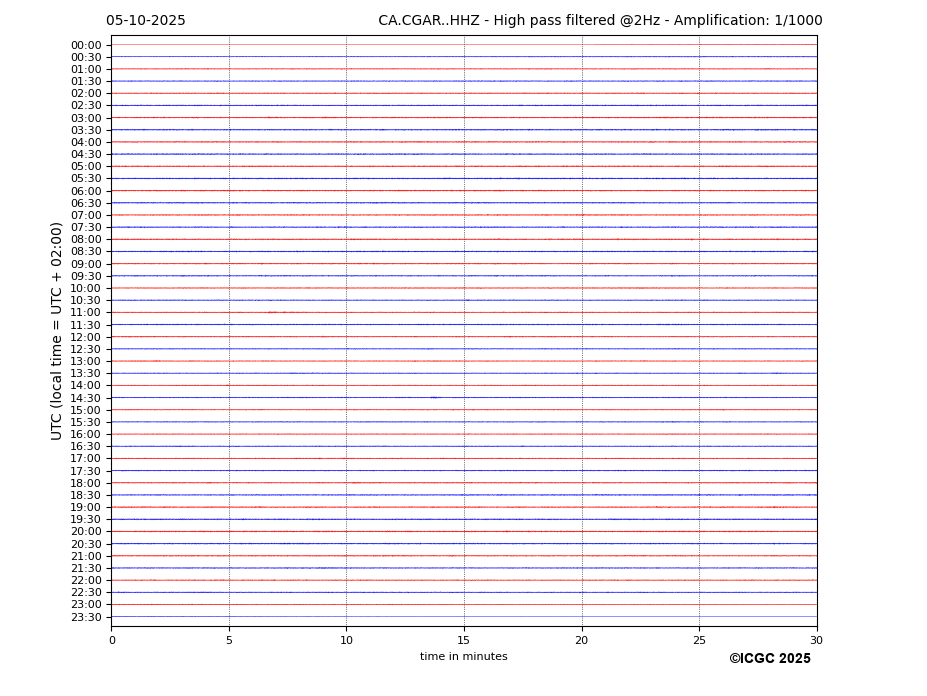Pick the 14:30 row label

point(86,398)
